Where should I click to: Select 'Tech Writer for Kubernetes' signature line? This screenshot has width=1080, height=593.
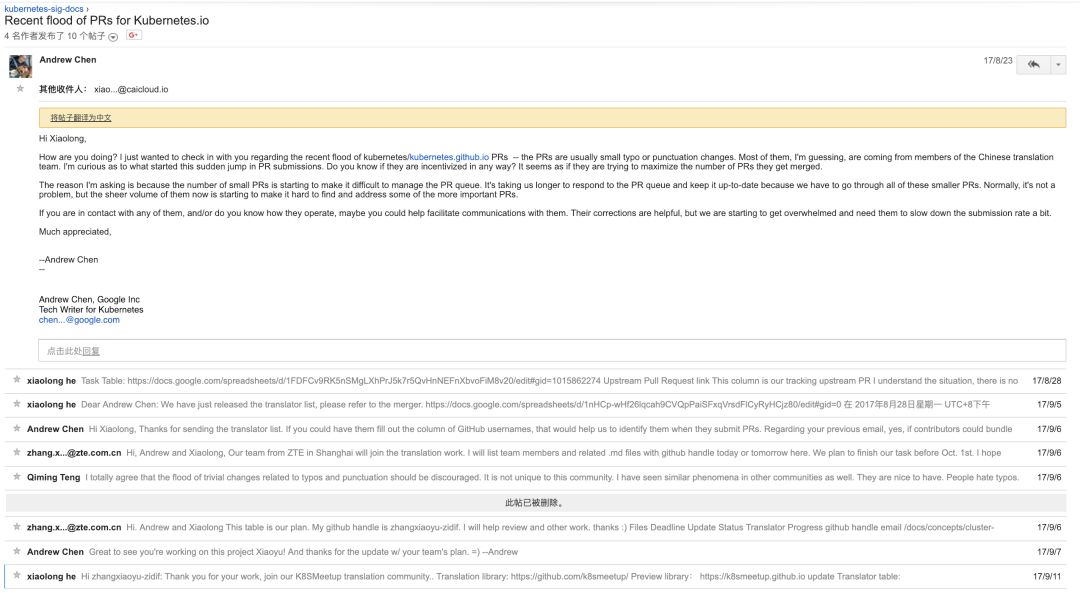91,310
